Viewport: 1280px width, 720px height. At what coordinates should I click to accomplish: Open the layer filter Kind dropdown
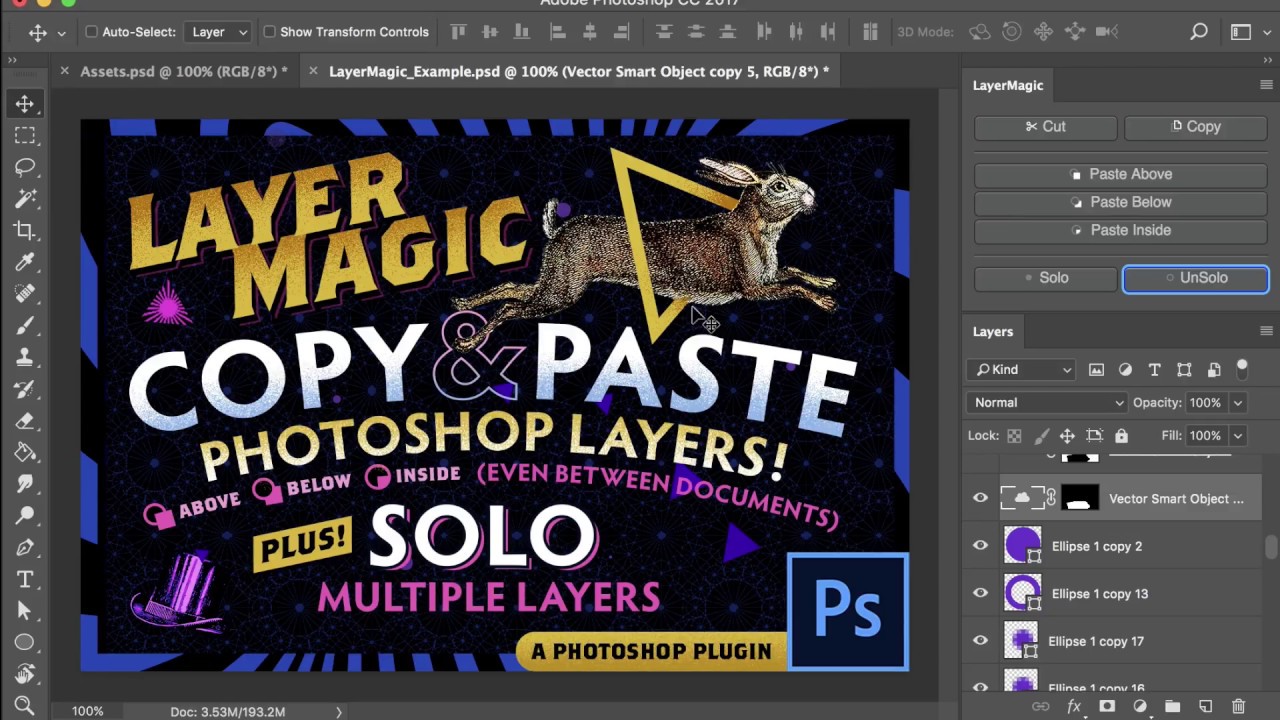coord(1021,370)
